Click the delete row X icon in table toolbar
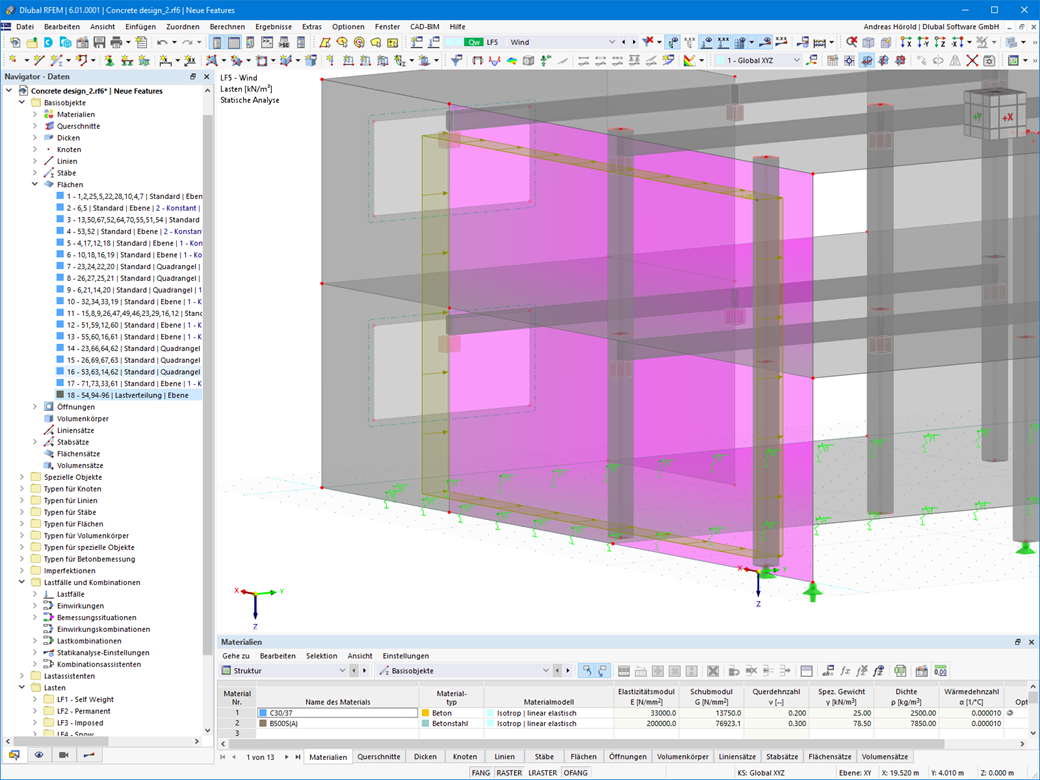The width and height of the screenshot is (1040, 780). click(x=713, y=671)
